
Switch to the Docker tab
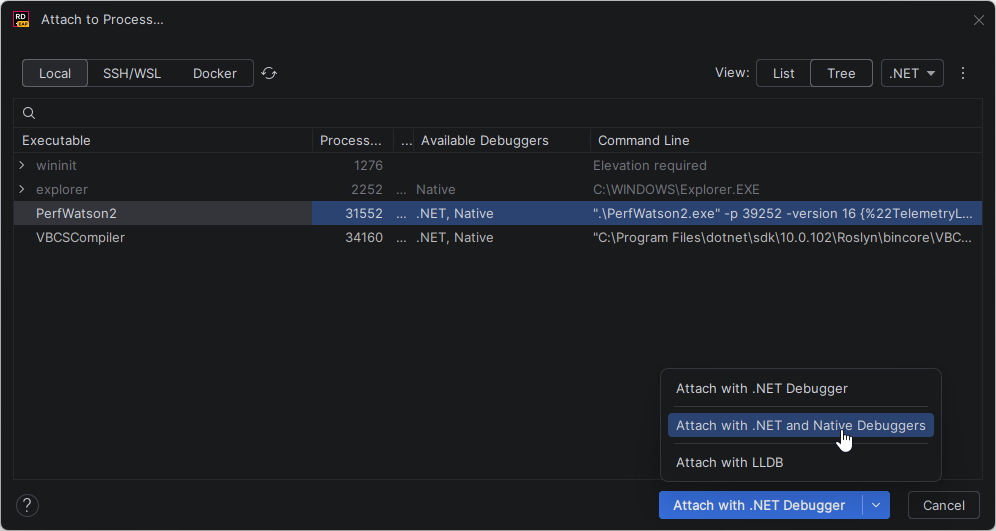pyautogui.click(x=215, y=73)
